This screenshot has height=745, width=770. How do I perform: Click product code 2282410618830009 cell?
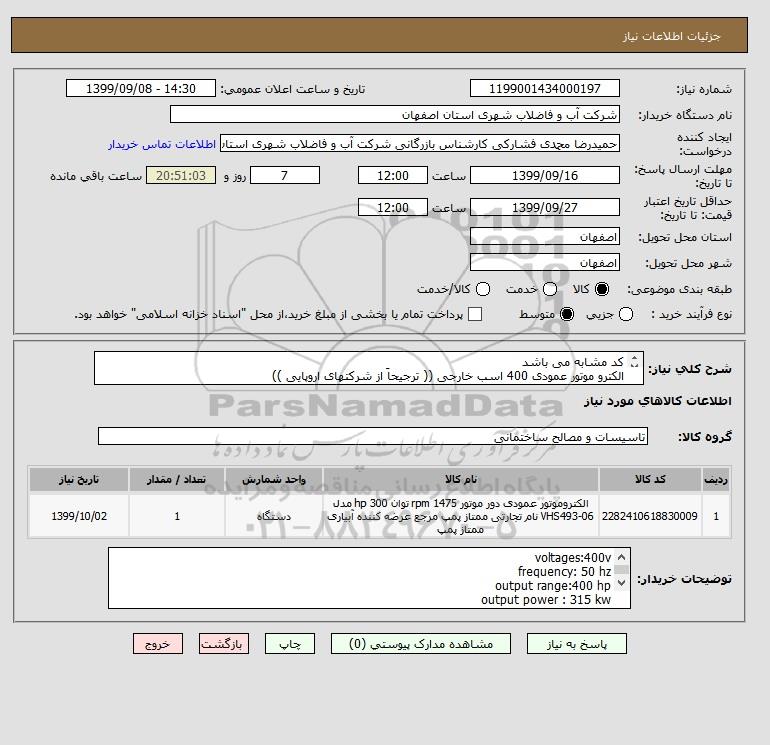point(650,516)
